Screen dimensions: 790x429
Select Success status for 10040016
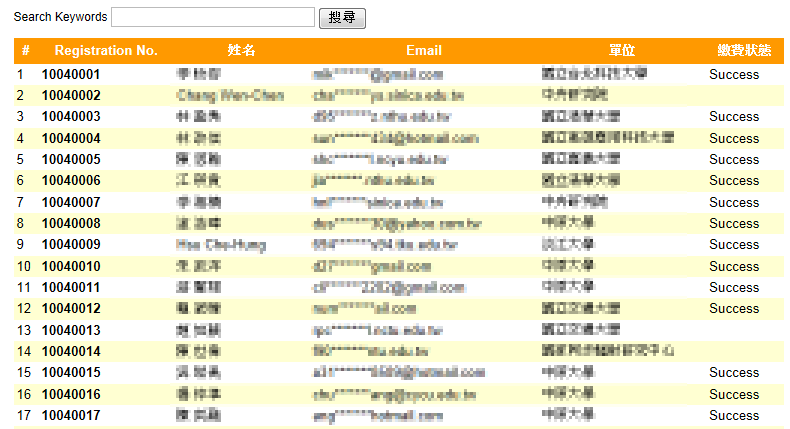[x=734, y=394]
